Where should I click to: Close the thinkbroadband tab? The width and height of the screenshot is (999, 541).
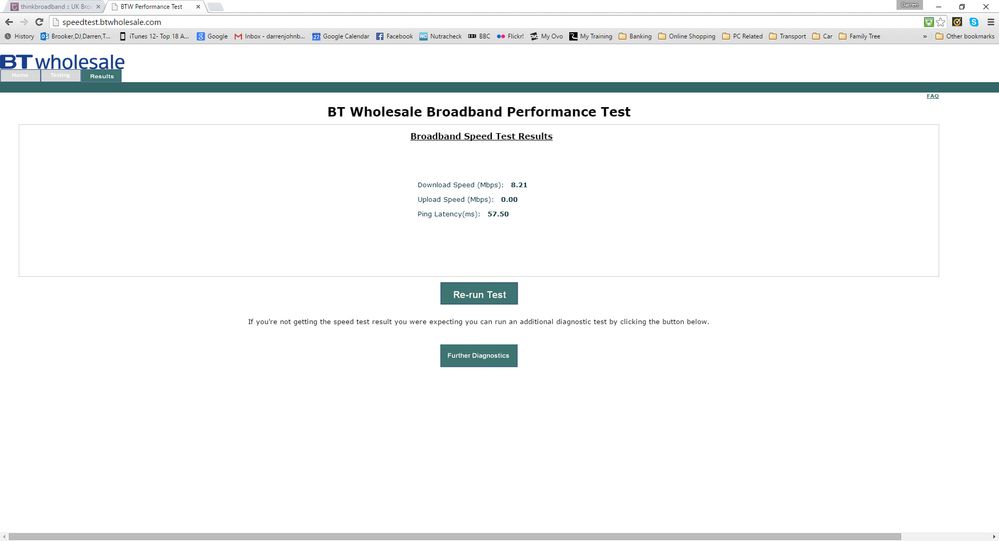click(98, 6)
